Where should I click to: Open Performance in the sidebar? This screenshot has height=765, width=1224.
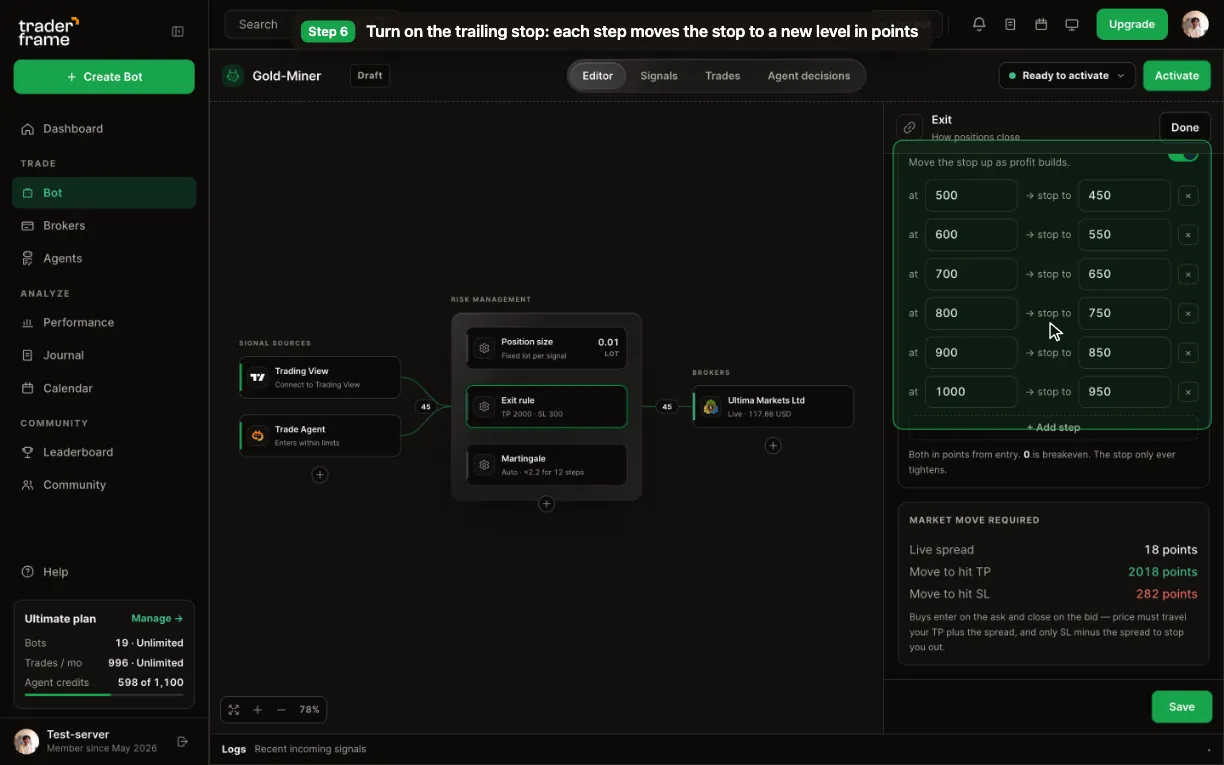pyautogui.click(x=104, y=323)
